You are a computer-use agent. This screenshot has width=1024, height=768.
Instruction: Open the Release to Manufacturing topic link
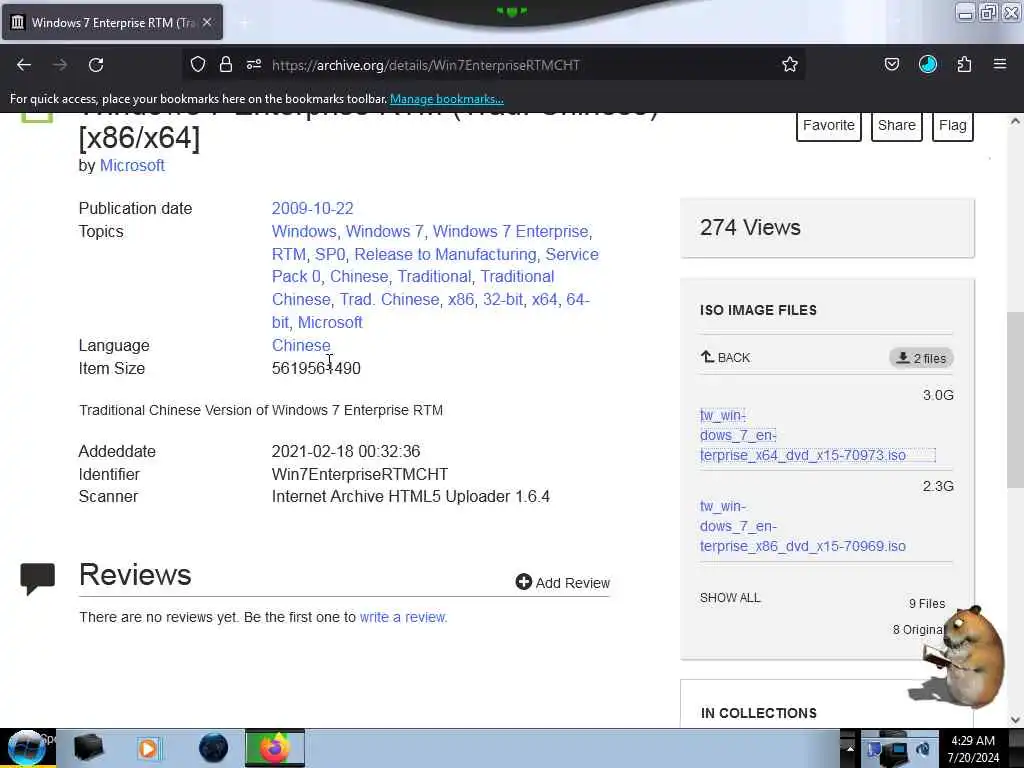click(x=445, y=254)
